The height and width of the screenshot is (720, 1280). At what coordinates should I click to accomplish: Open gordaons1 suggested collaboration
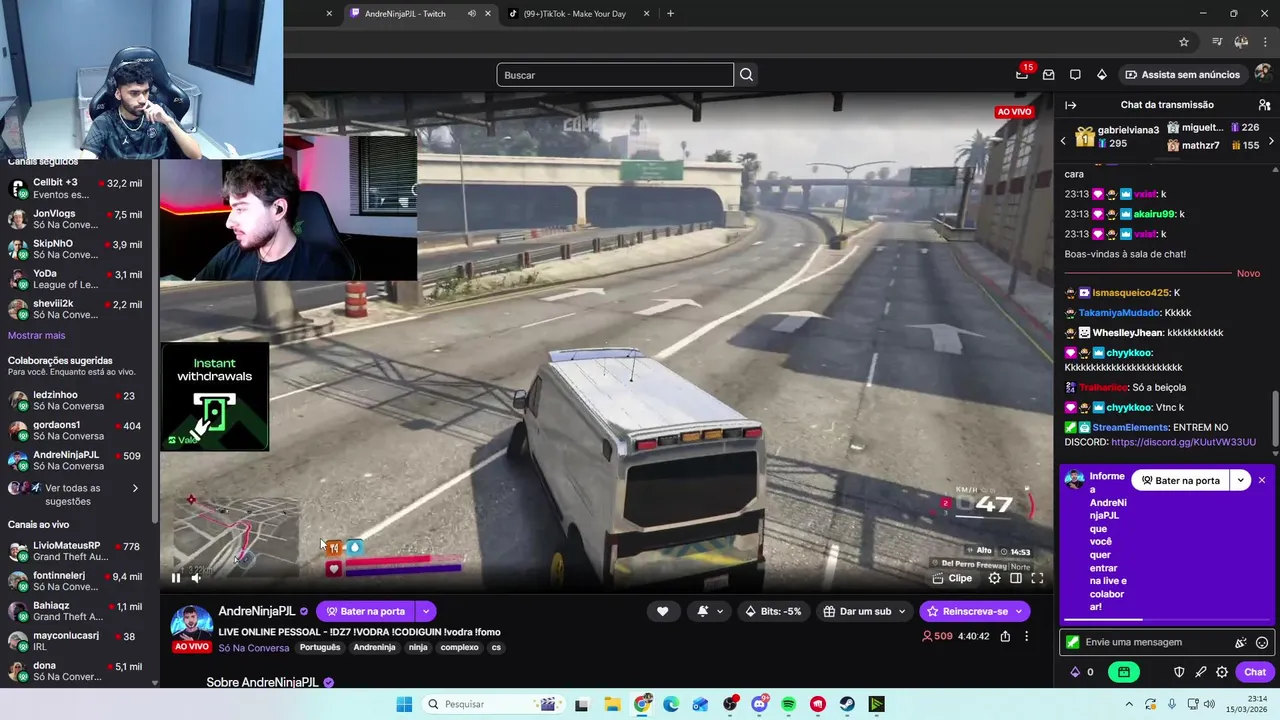pyautogui.click(x=75, y=430)
